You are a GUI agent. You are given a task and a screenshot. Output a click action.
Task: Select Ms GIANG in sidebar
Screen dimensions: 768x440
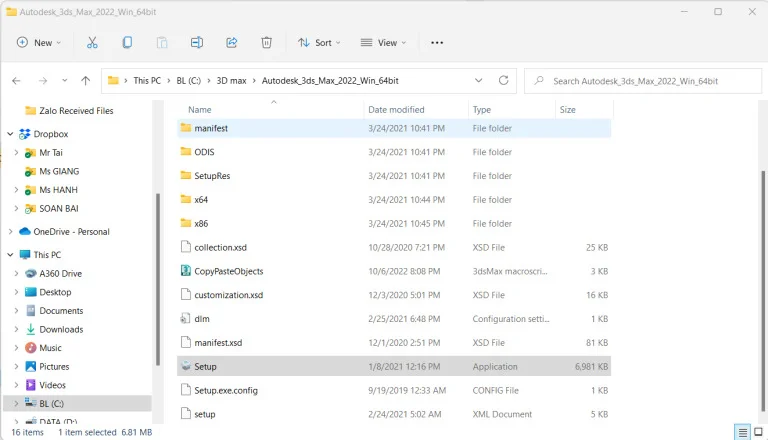(59, 171)
